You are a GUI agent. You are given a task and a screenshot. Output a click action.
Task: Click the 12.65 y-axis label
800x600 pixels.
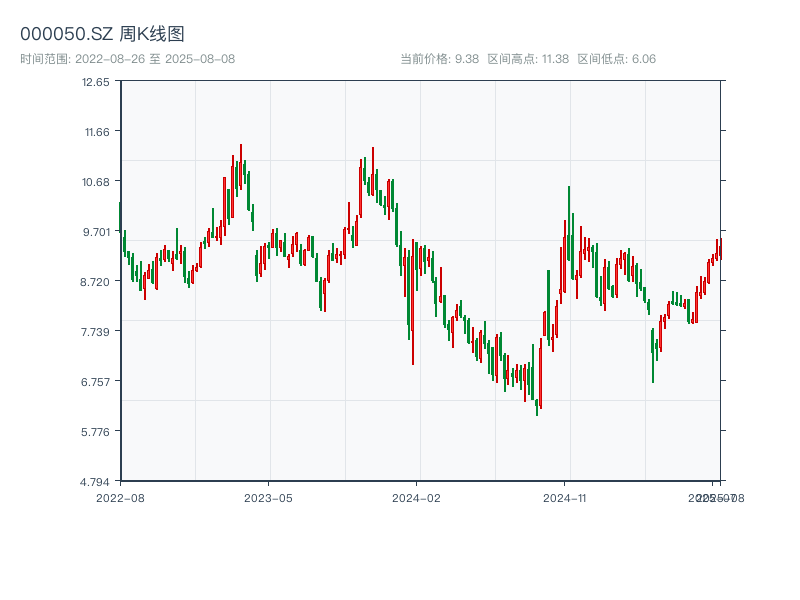pyautogui.click(x=96, y=82)
